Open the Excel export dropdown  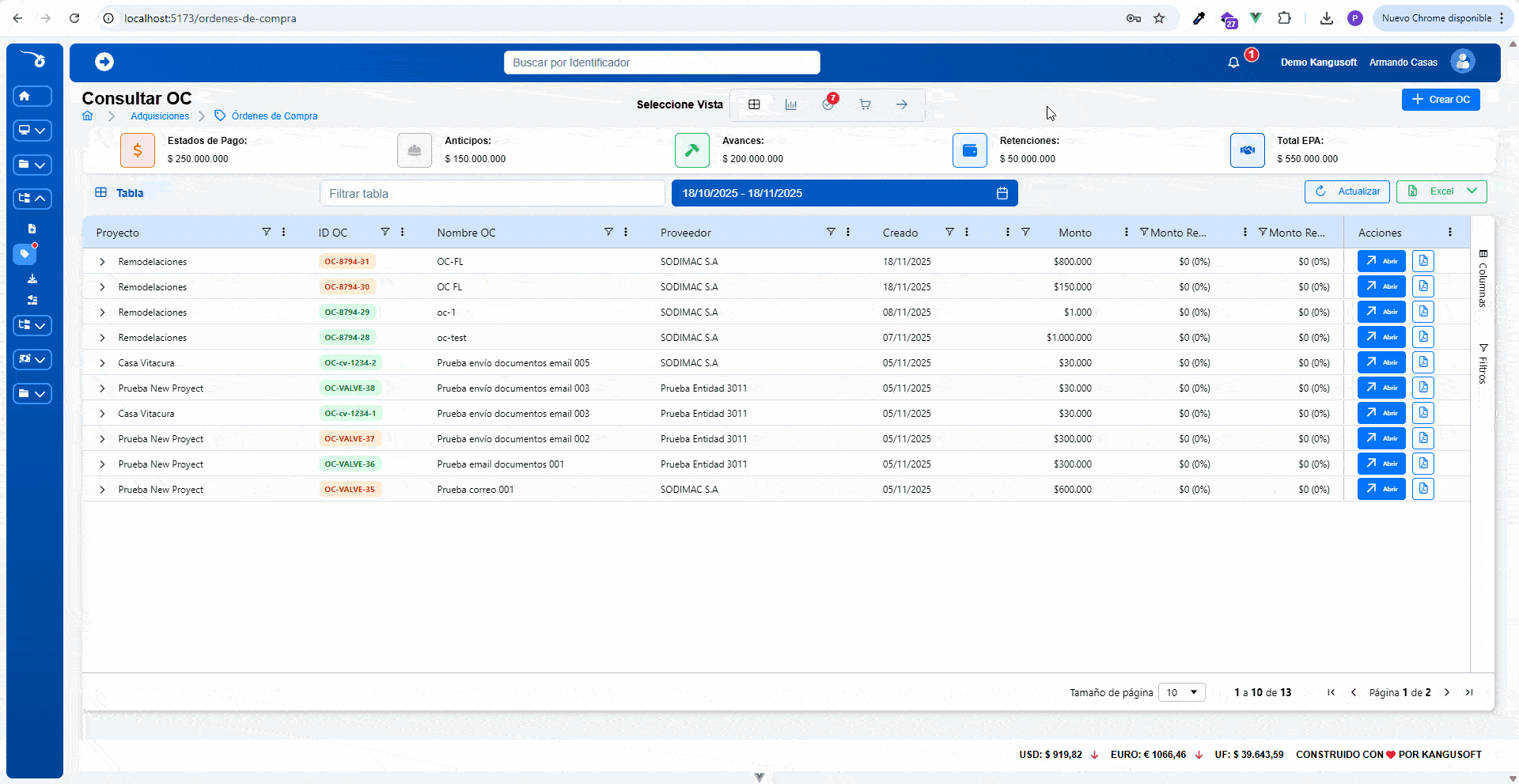click(1472, 191)
